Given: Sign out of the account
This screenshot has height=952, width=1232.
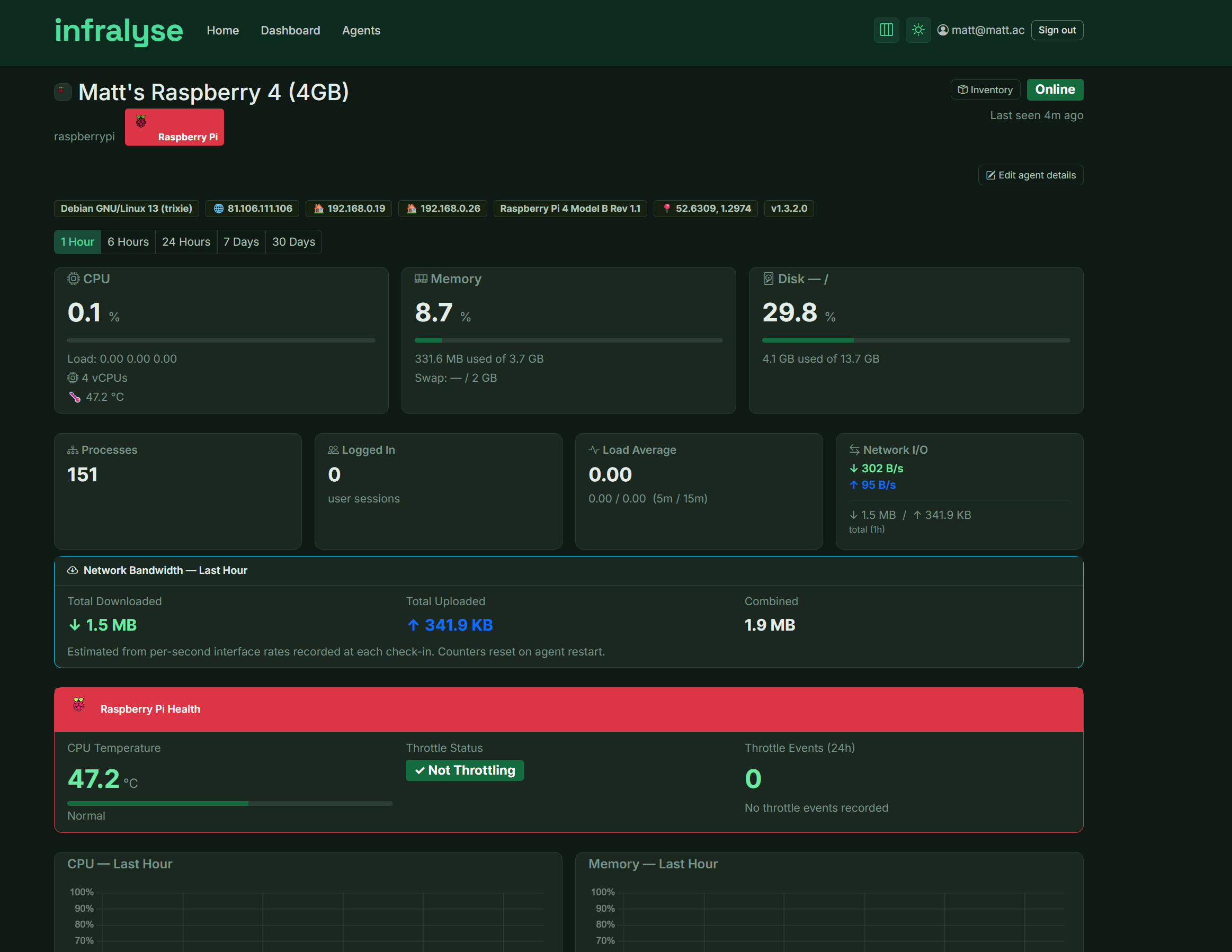Looking at the screenshot, I should point(1057,30).
